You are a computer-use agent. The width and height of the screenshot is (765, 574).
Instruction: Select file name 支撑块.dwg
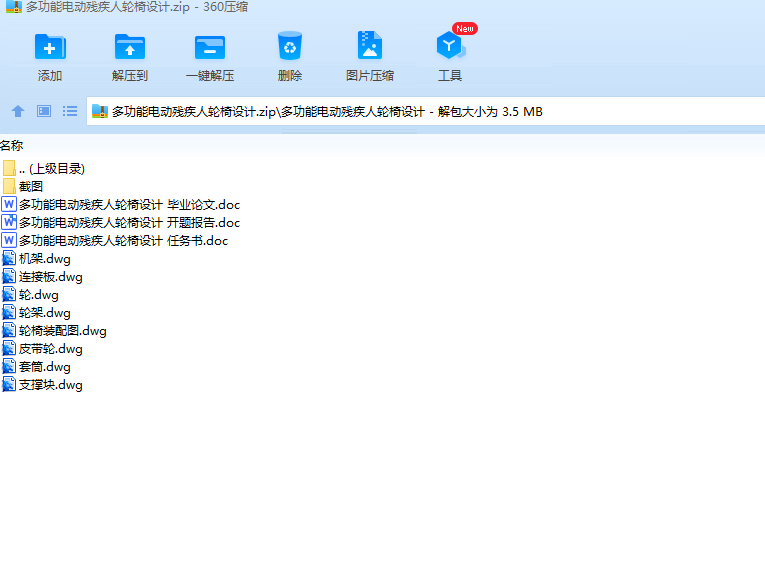pyautogui.click(x=51, y=385)
